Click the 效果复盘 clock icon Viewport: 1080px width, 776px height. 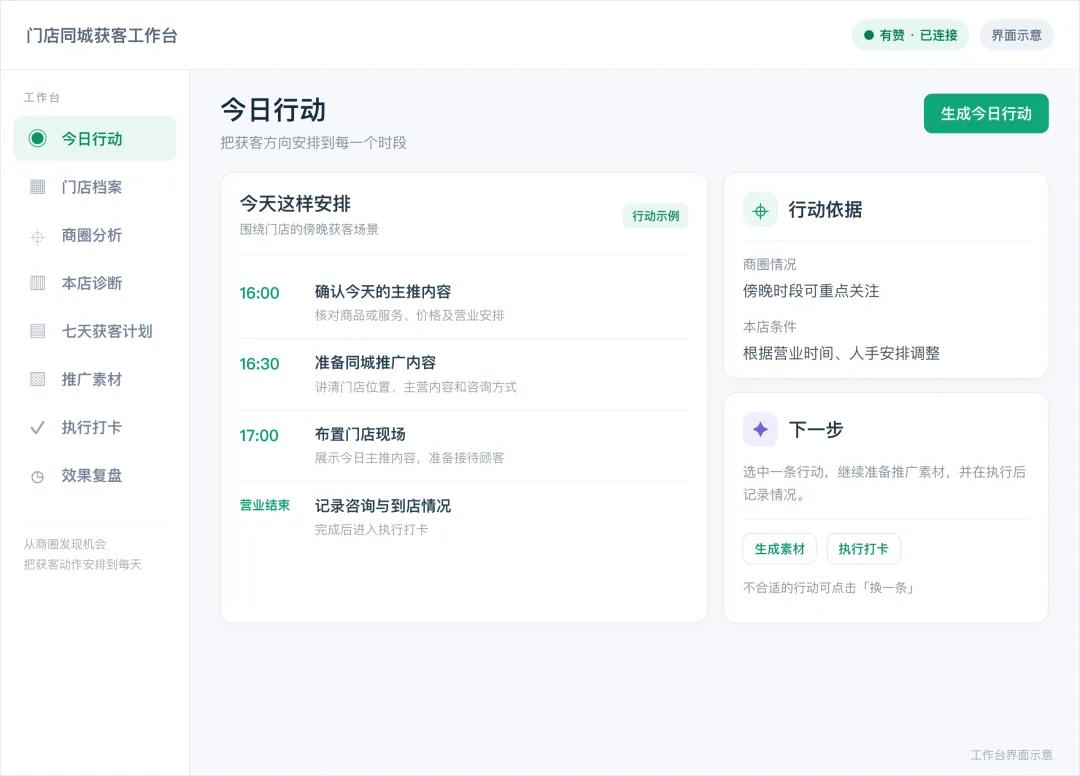coord(38,476)
